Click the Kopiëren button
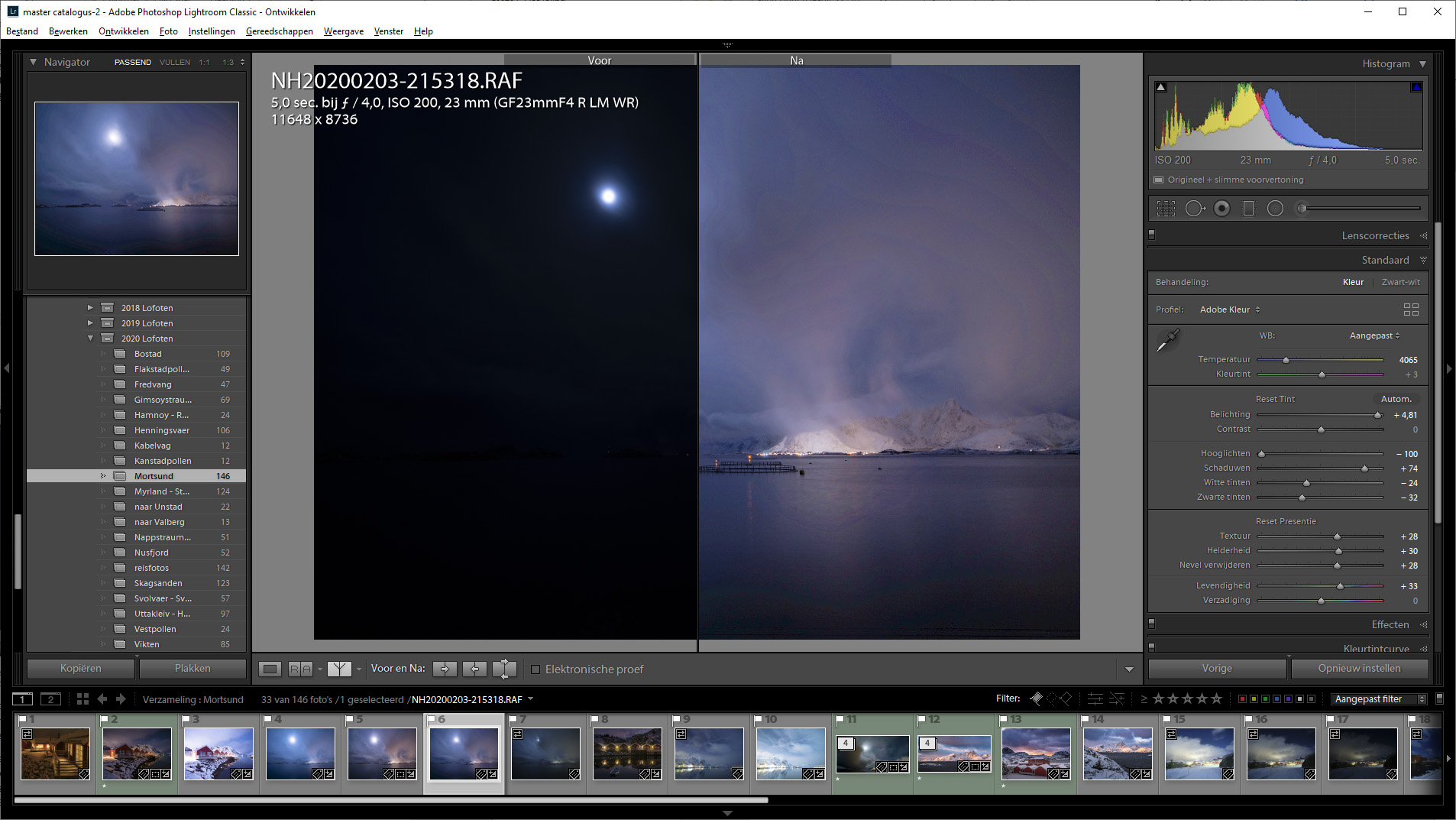This screenshot has width=1456, height=820. [81, 669]
